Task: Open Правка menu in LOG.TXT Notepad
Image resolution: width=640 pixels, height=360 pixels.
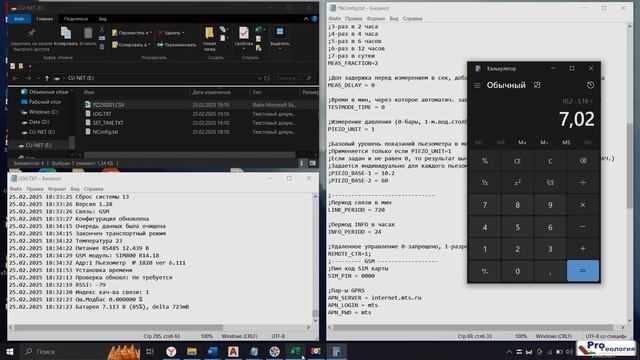Action: coord(35,189)
